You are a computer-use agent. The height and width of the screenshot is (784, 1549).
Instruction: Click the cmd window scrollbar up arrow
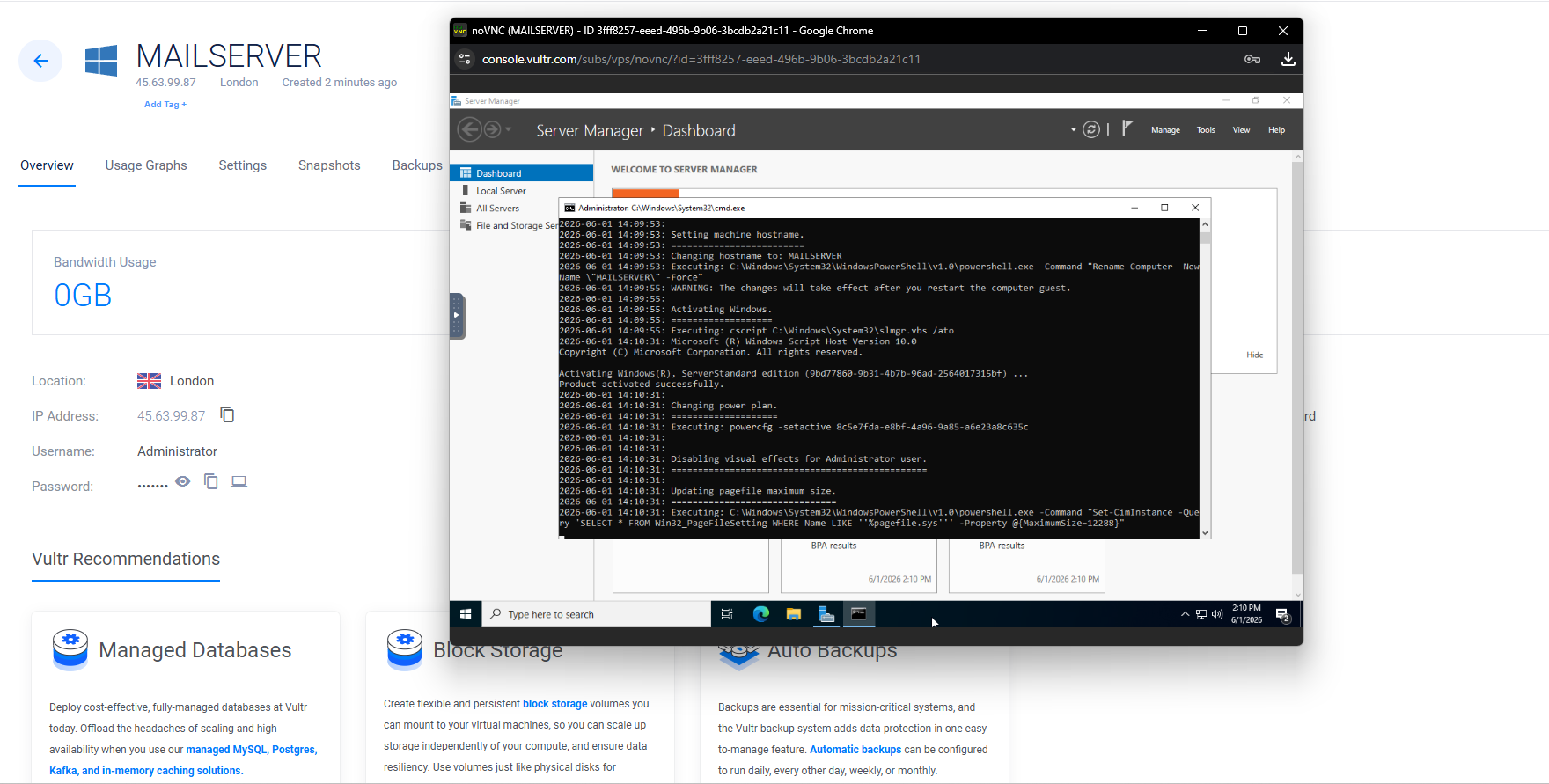click(1206, 224)
